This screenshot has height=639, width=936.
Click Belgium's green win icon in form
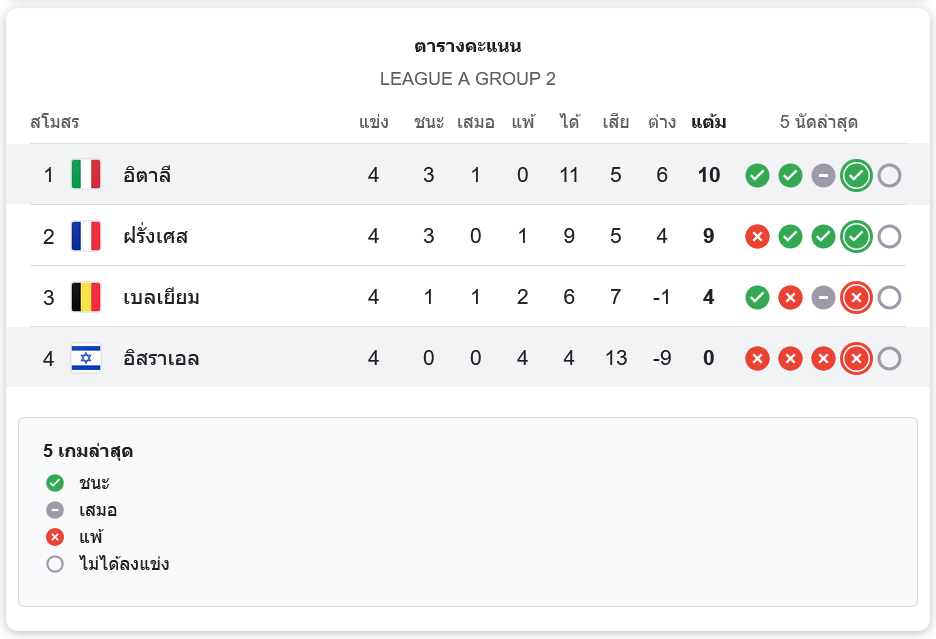coord(758,298)
